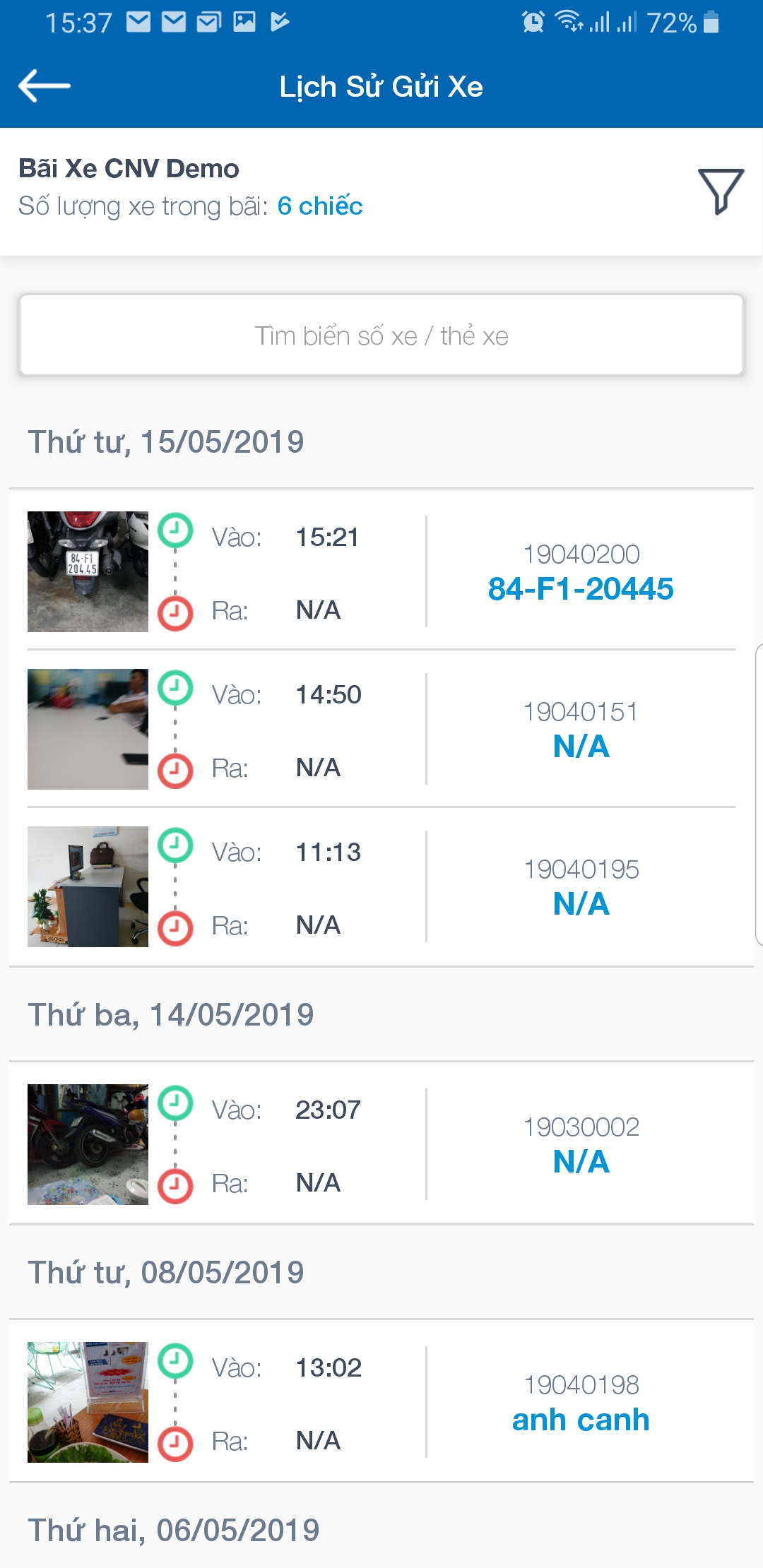763x1568 pixels.
Task: View the 14:50 entry photo thumbnail
Action: tap(88, 729)
